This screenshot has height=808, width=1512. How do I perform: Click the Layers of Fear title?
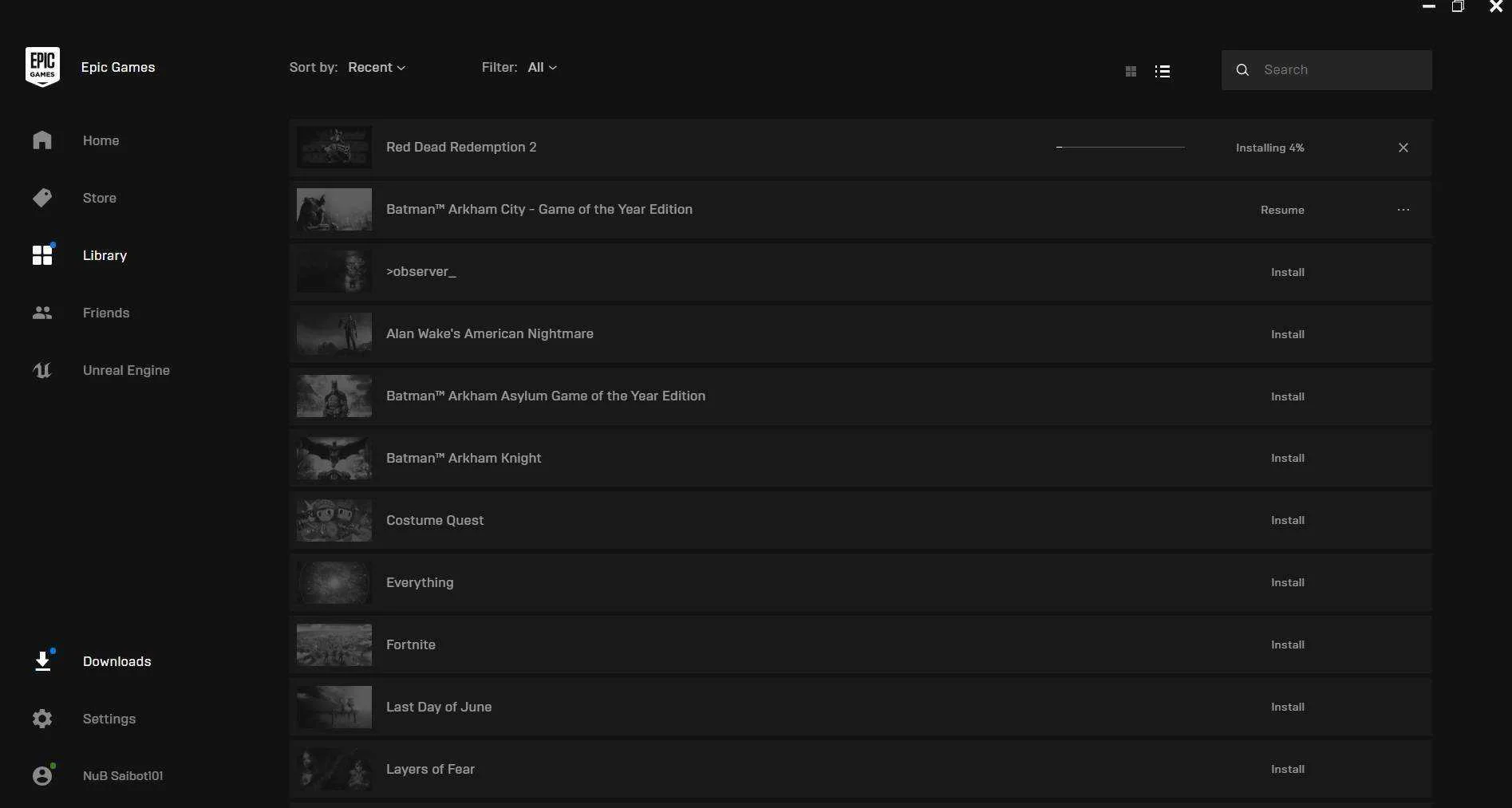431,769
